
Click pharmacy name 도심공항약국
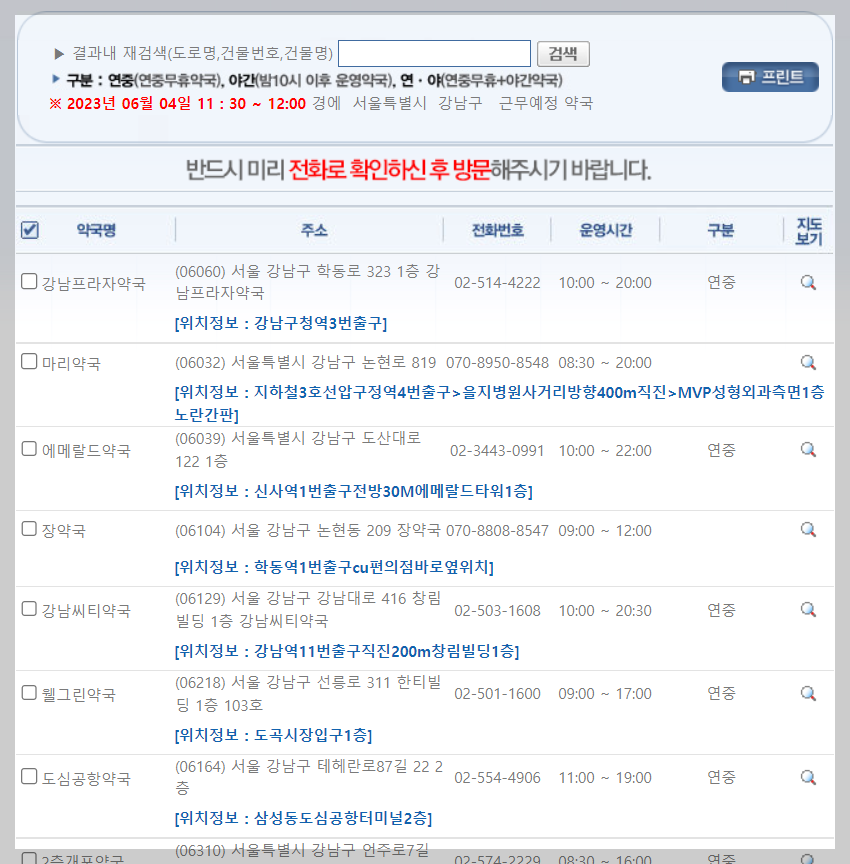(x=86, y=779)
